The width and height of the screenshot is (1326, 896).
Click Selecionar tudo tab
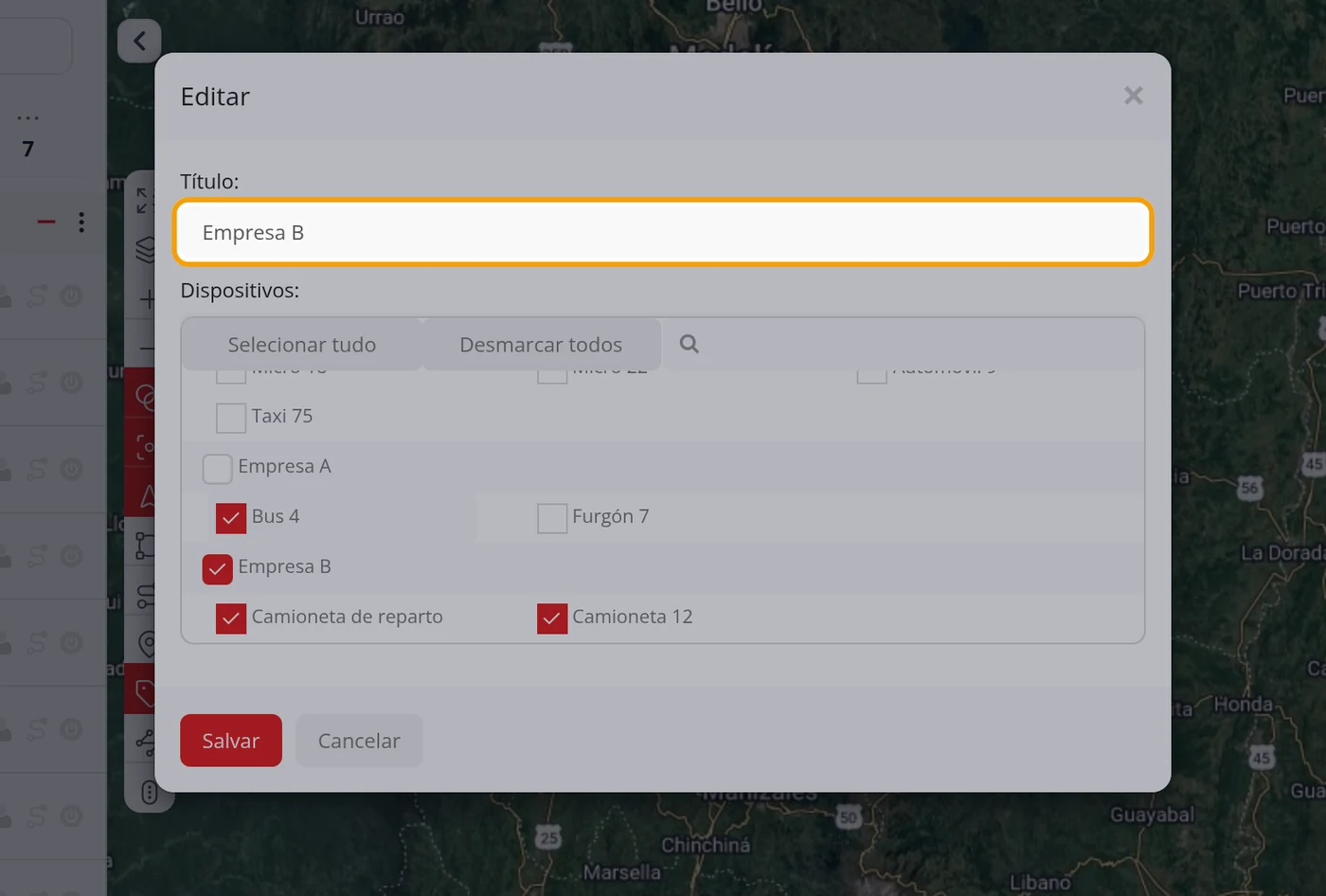[x=302, y=345]
